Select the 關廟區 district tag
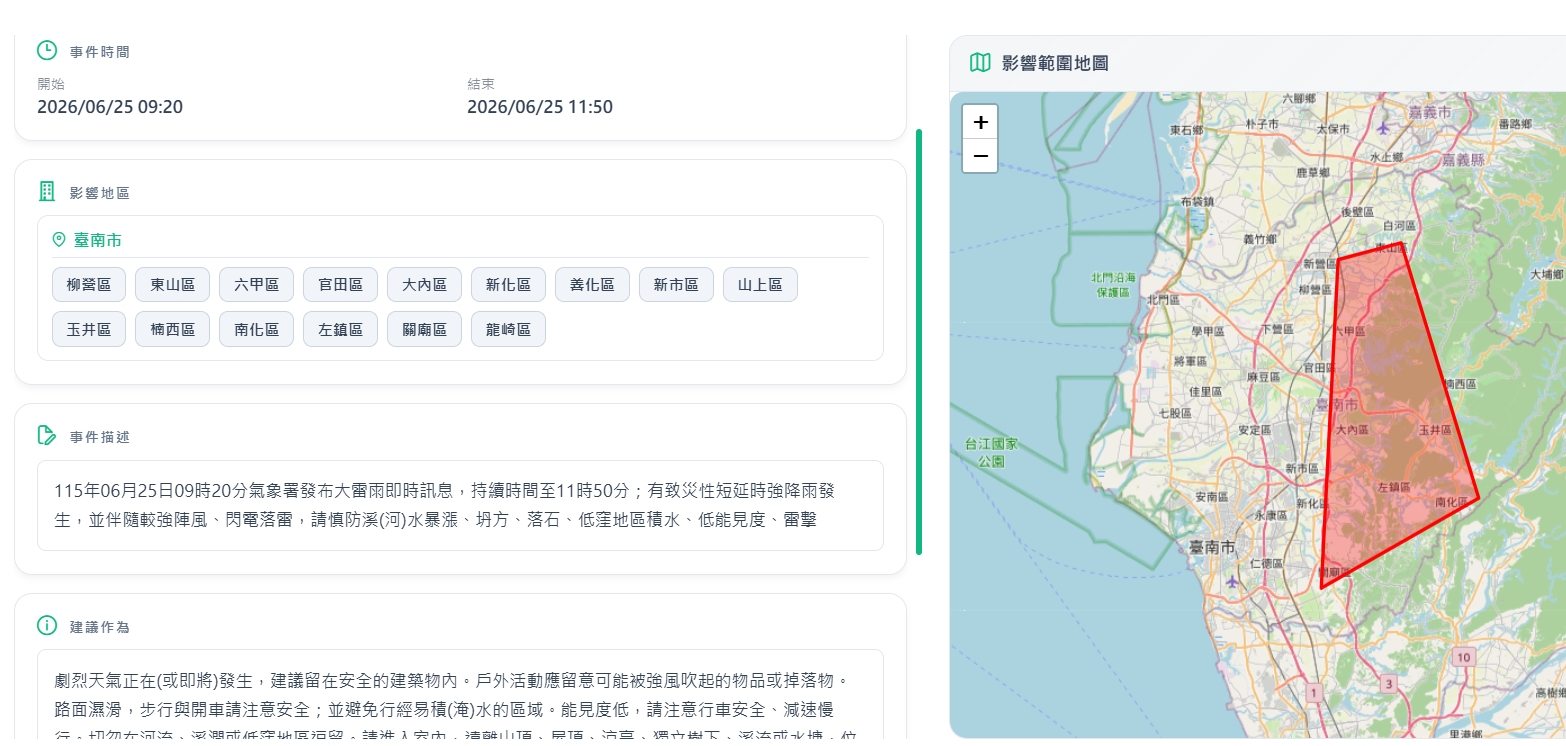Screen dimensions: 1566x746 pos(425,329)
